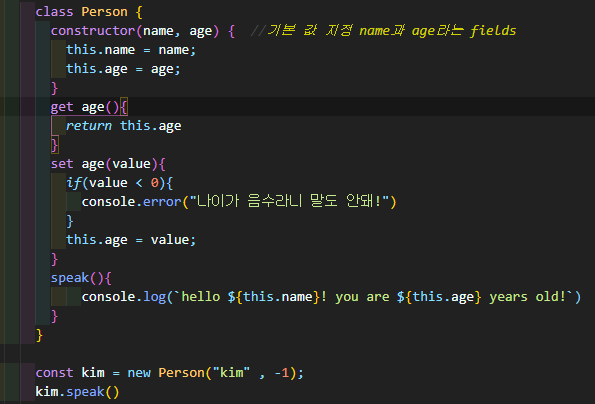The image size is (595, 404).
Task: Click '${this.age}' in template literal
Action: [439, 297]
